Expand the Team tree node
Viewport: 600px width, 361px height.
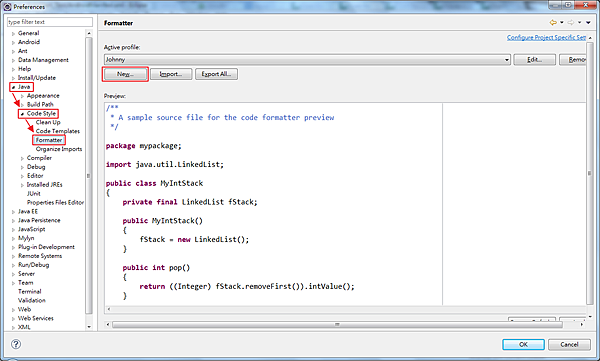13,283
